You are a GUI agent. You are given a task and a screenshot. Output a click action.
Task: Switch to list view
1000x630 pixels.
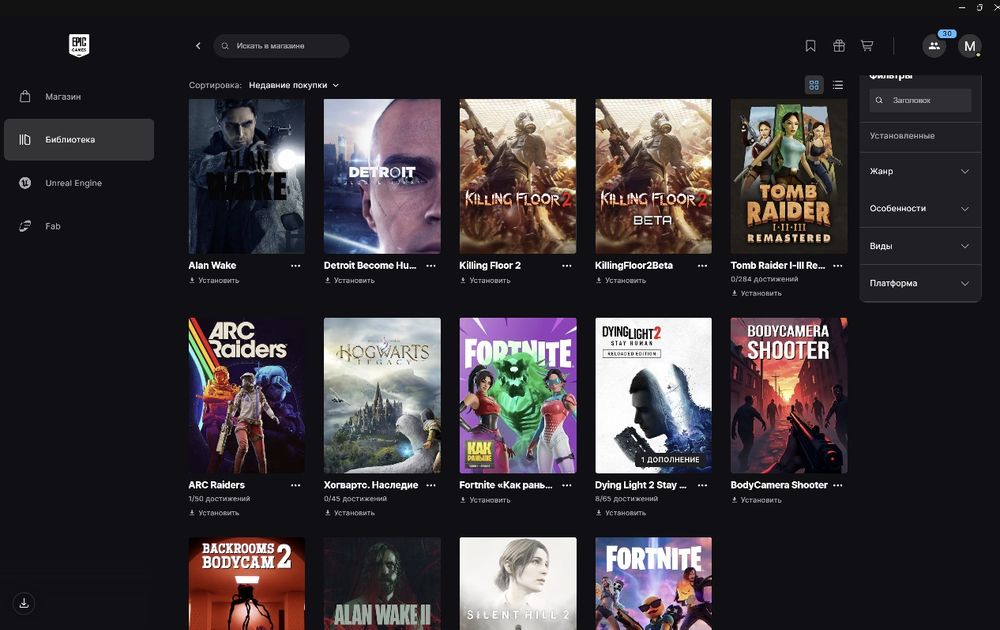[838, 85]
